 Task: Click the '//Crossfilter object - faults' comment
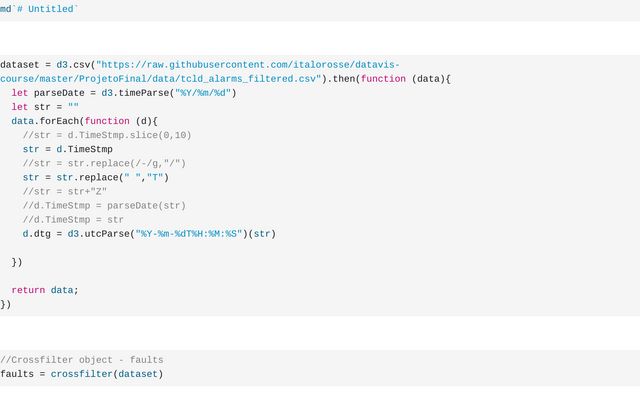(82, 360)
